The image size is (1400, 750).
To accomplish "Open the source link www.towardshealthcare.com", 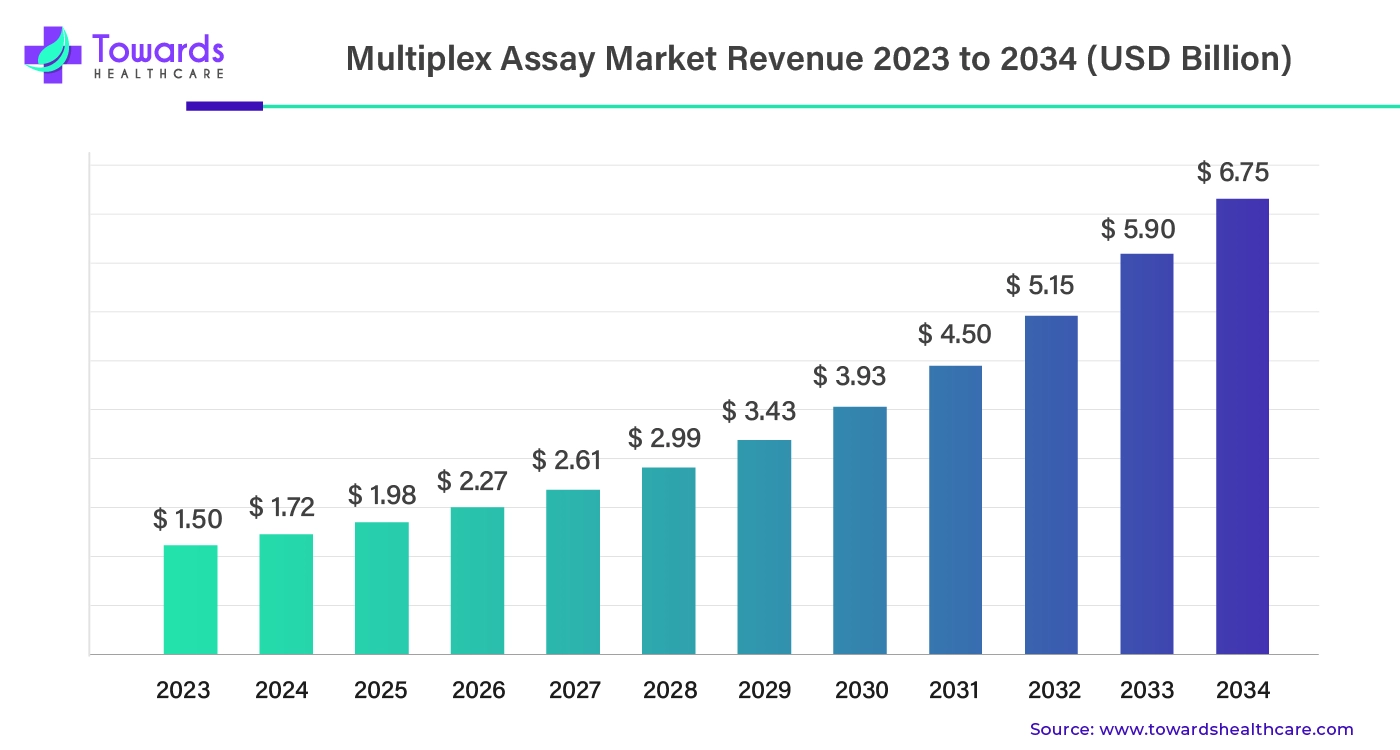I will point(1227,730).
